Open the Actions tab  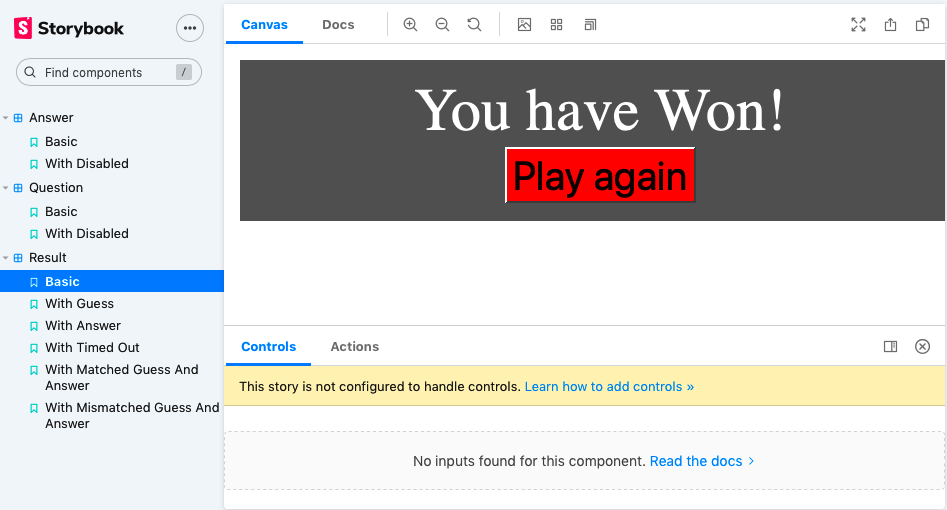pos(354,347)
